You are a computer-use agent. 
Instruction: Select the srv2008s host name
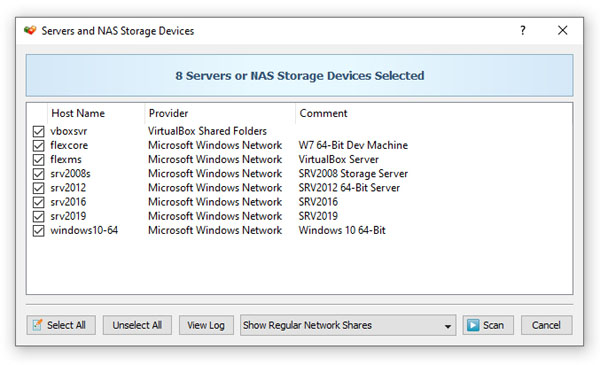70,174
